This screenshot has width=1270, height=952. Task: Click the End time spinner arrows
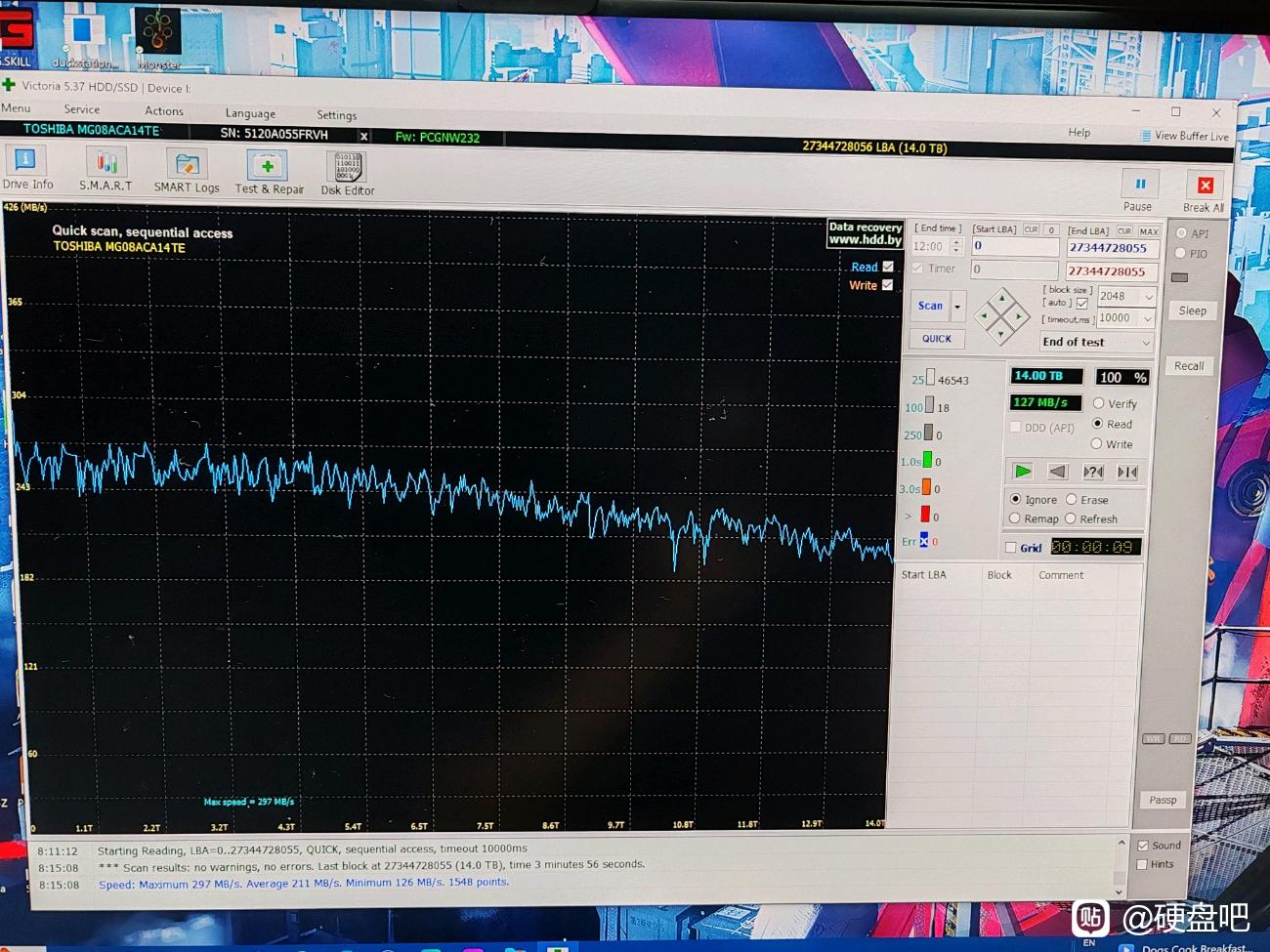(956, 247)
